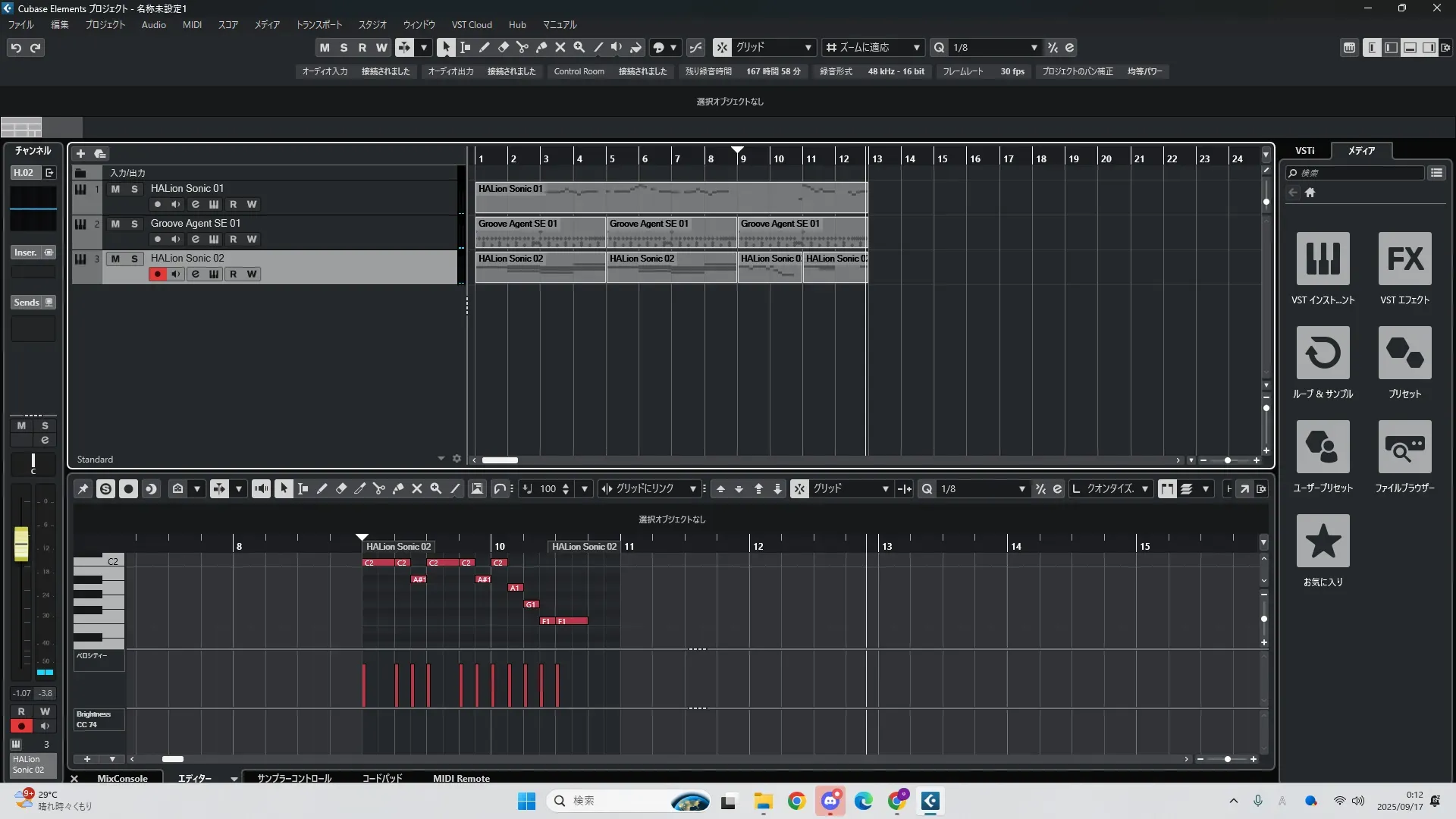Viewport: 1456px width, 819px height.
Task: Select the Draw pencil tool in main toolbar
Action: pyautogui.click(x=484, y=47)
